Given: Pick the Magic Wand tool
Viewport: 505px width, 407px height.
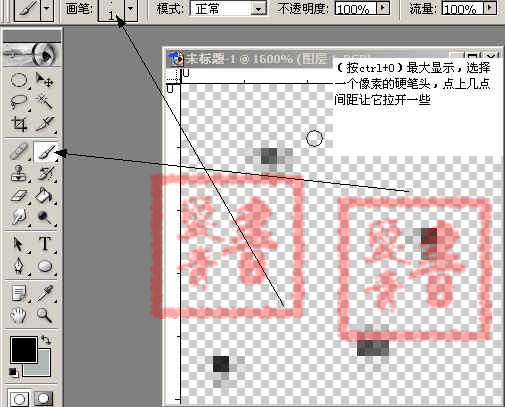Looking at the screenshot, I should 45,102.
